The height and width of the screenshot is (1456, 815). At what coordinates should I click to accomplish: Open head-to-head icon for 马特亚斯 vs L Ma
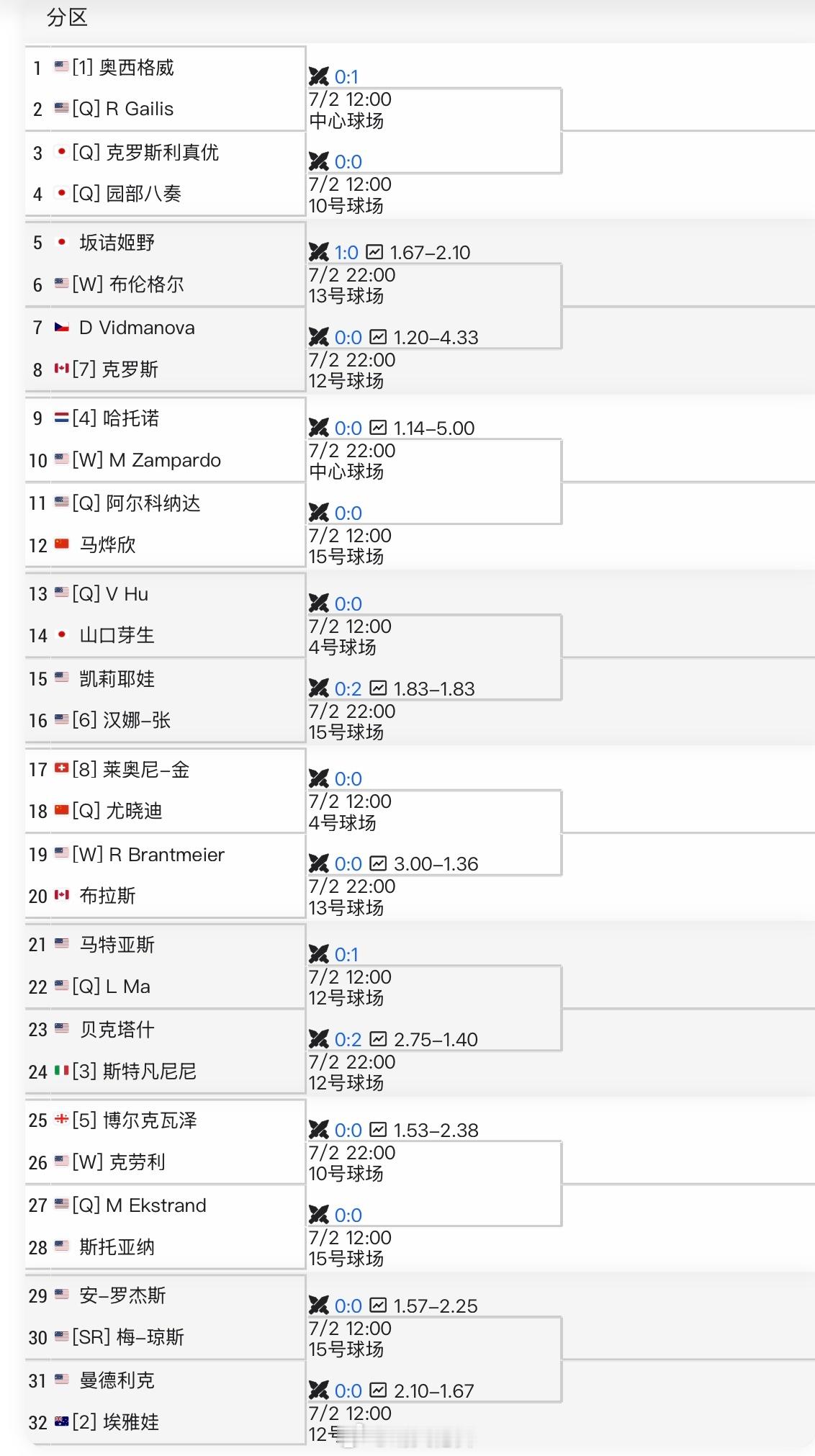318,954
